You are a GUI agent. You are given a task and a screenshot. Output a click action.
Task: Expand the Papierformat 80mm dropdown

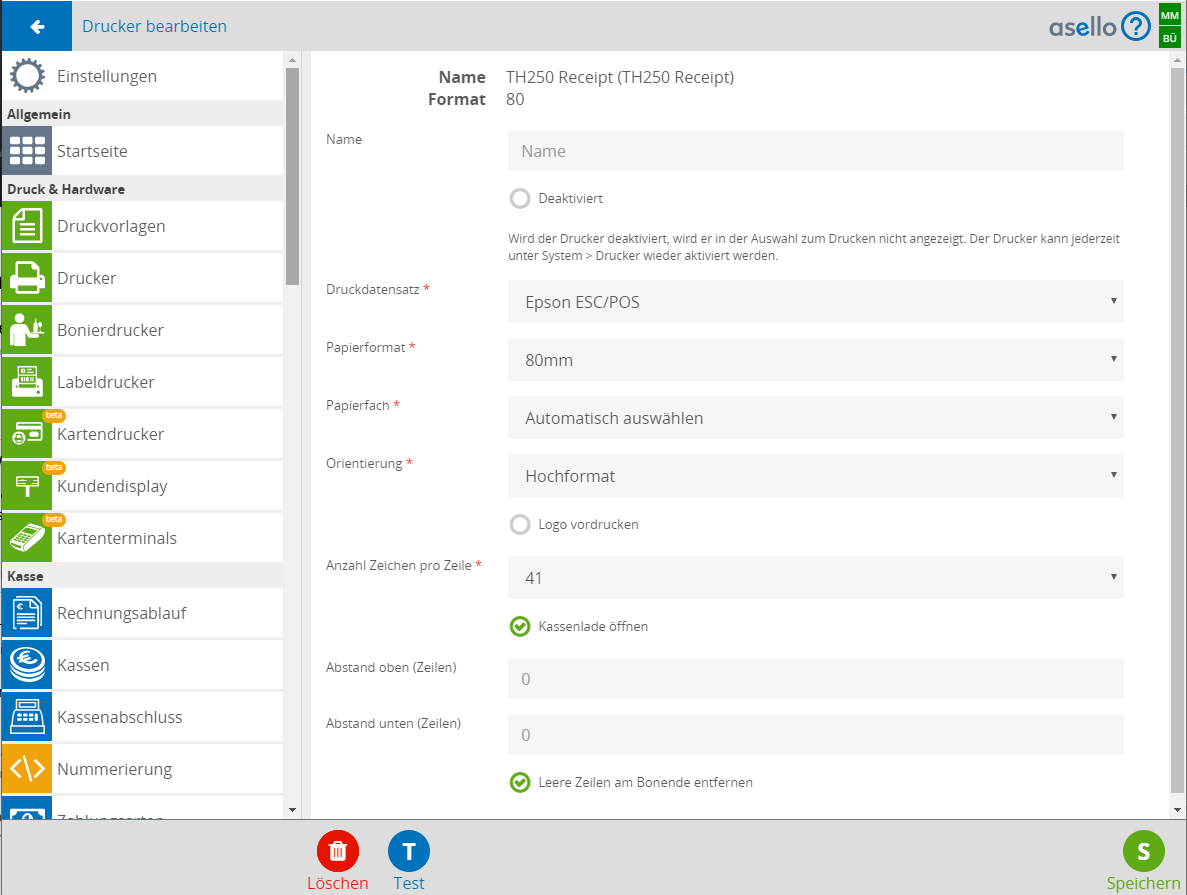[815, 360]
